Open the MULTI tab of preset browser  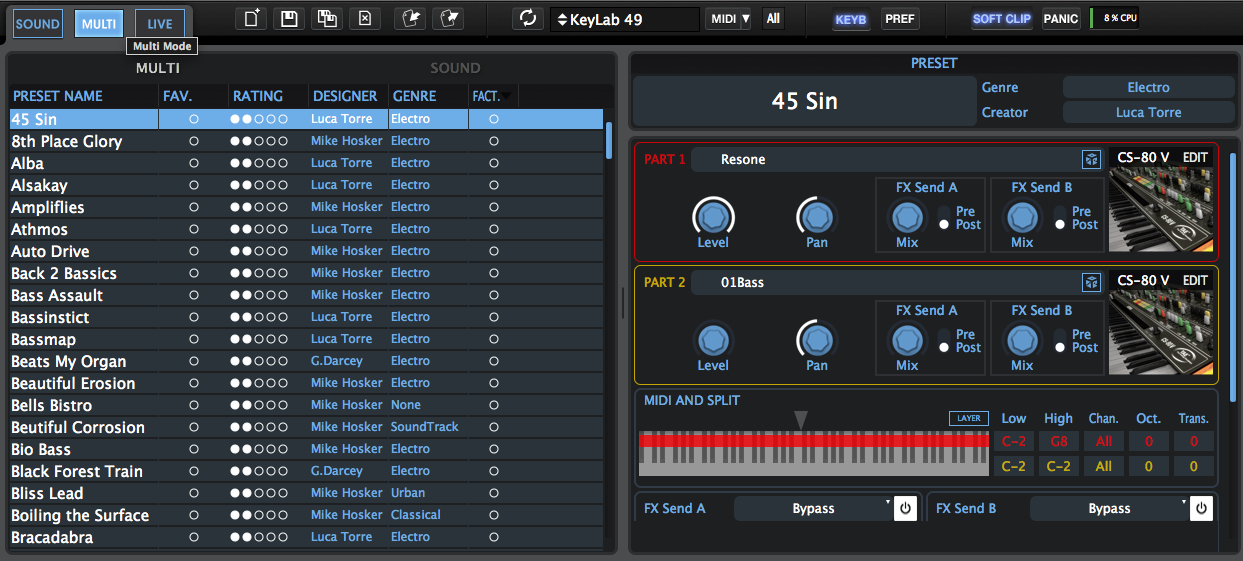coord(158,68)
